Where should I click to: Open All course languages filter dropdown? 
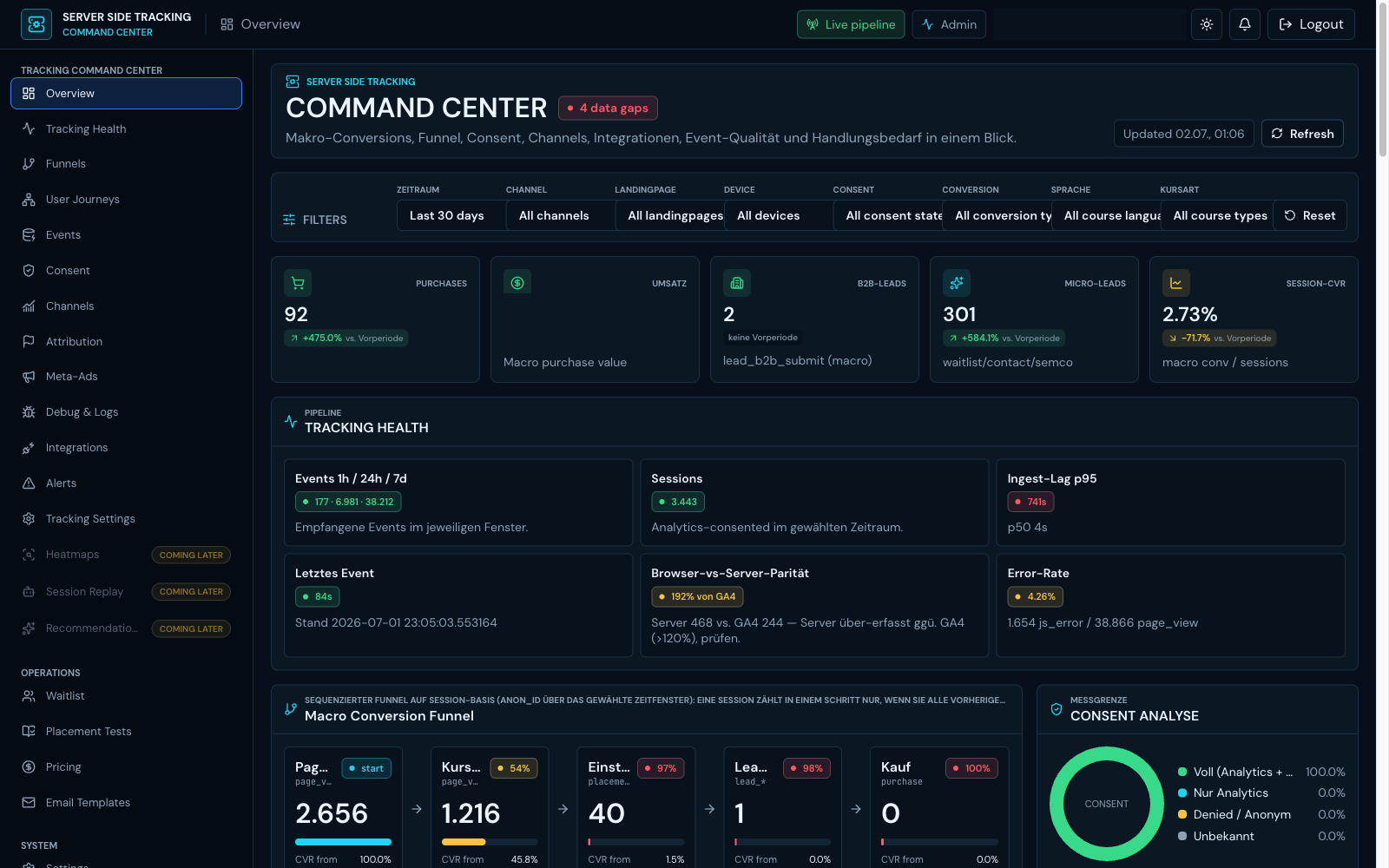pyautogui.click(x=1106, y=215)
